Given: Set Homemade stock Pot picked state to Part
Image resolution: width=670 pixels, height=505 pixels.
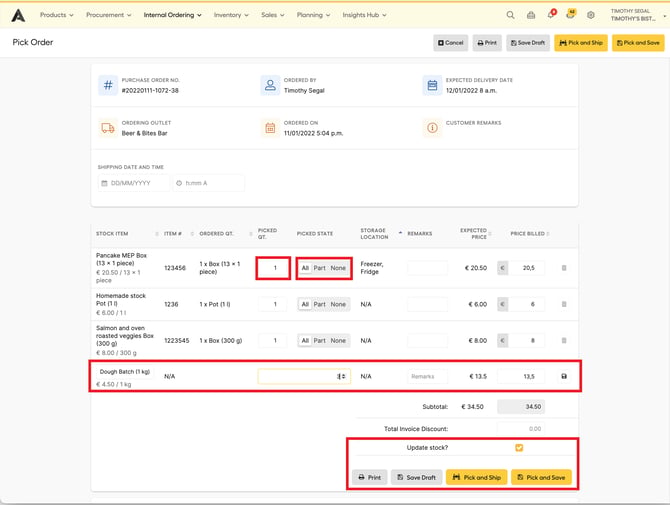Looking at the screenshot, I should [320, 304].
